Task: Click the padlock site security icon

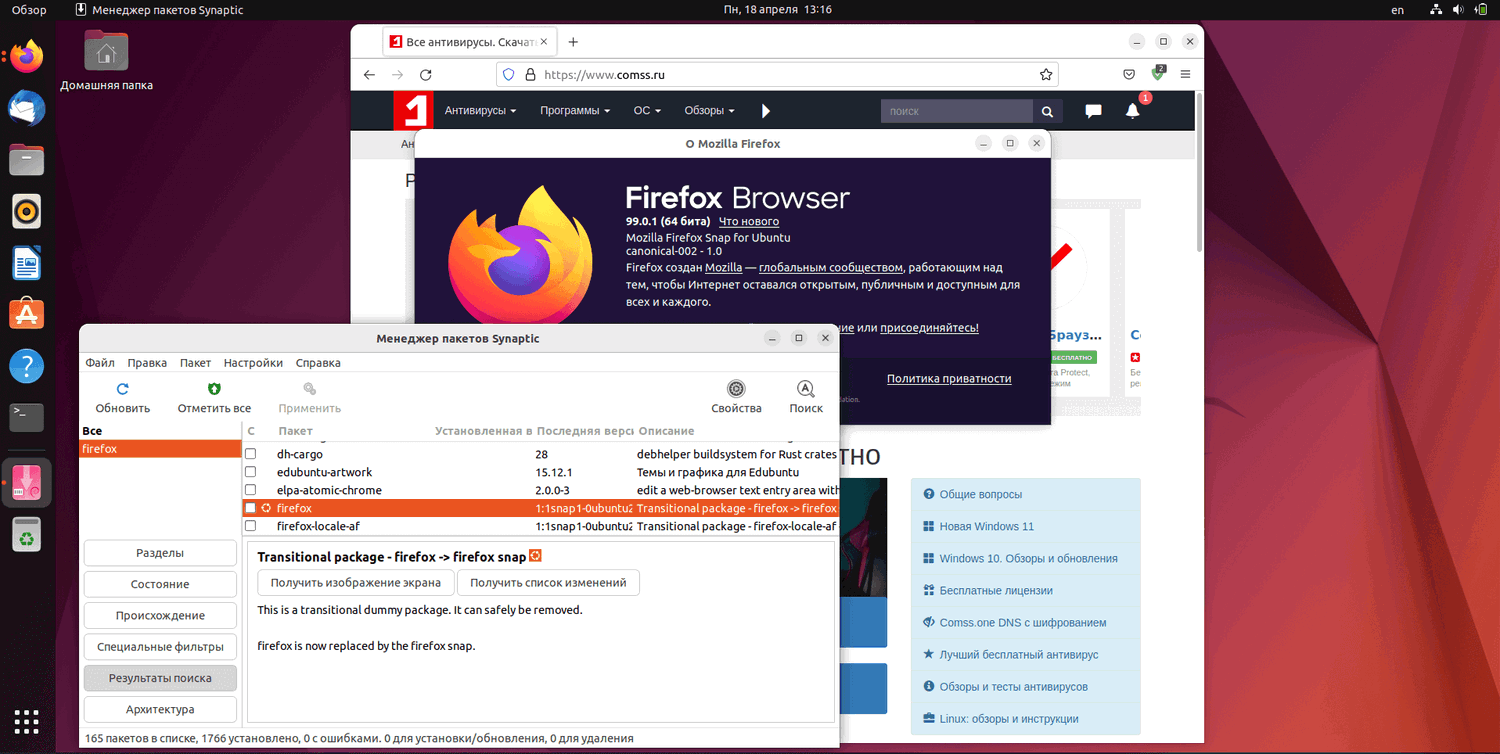Action: click(529, 75)
